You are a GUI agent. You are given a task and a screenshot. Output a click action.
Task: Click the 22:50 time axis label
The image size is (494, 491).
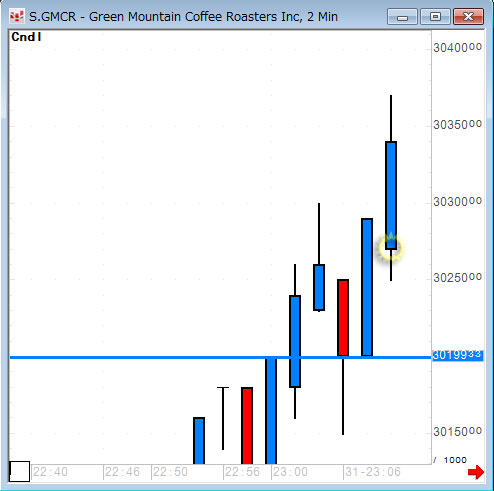click(170, 472)
